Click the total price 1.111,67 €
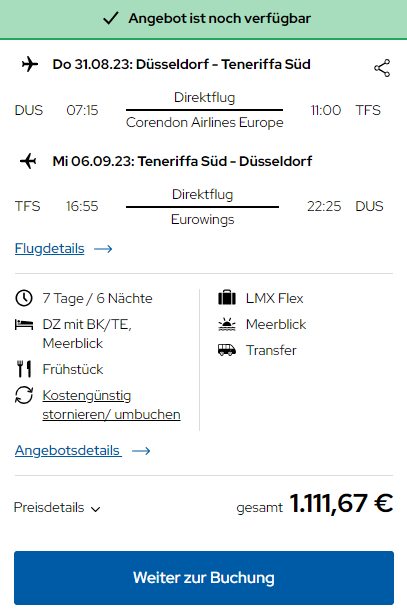The image size is (407, 615). point(341,503)
